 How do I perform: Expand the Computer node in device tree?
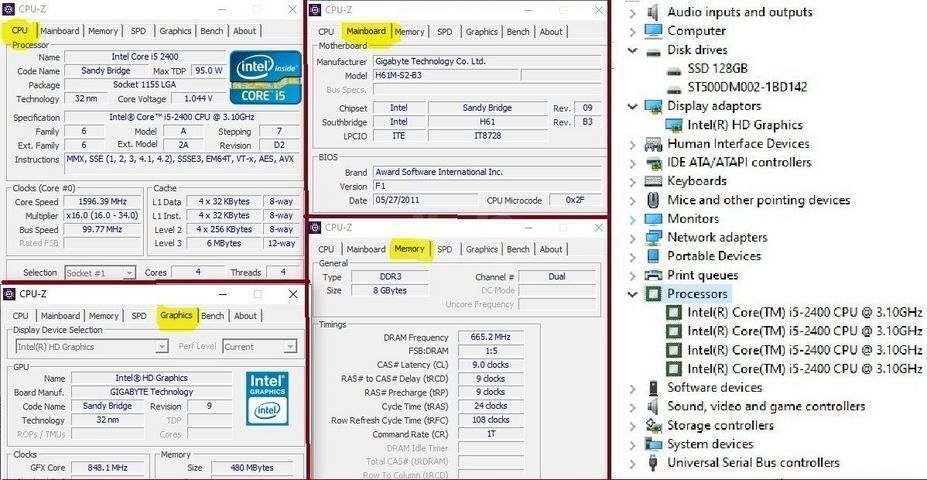tap(633, 31)
